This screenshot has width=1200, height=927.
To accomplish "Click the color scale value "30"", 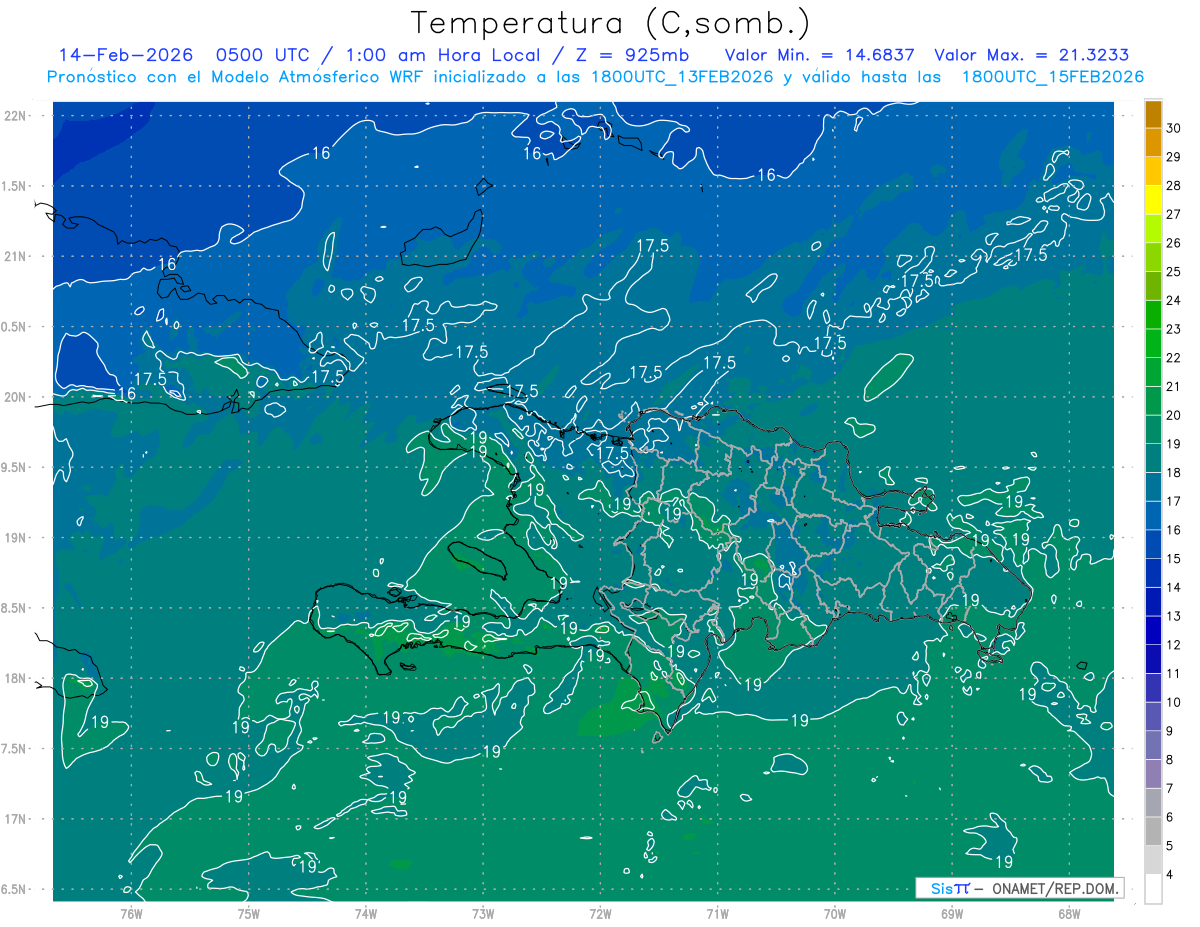I will click(x=1174, y=129).
